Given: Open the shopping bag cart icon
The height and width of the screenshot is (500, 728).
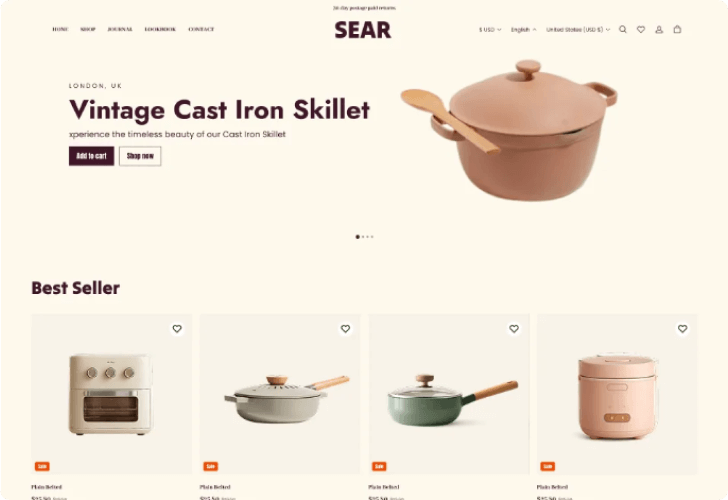Looking at the screenshot, I should tap(677, 29).
